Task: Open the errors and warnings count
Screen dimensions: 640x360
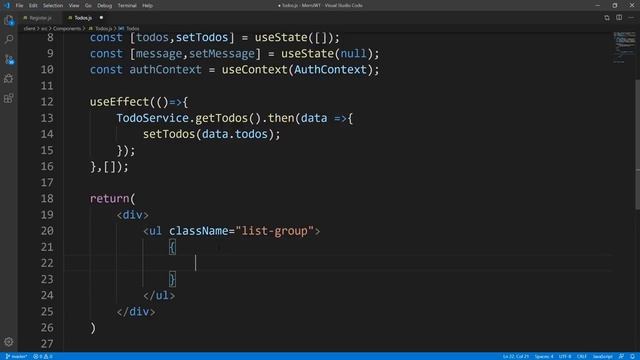Action: (43, 356)
